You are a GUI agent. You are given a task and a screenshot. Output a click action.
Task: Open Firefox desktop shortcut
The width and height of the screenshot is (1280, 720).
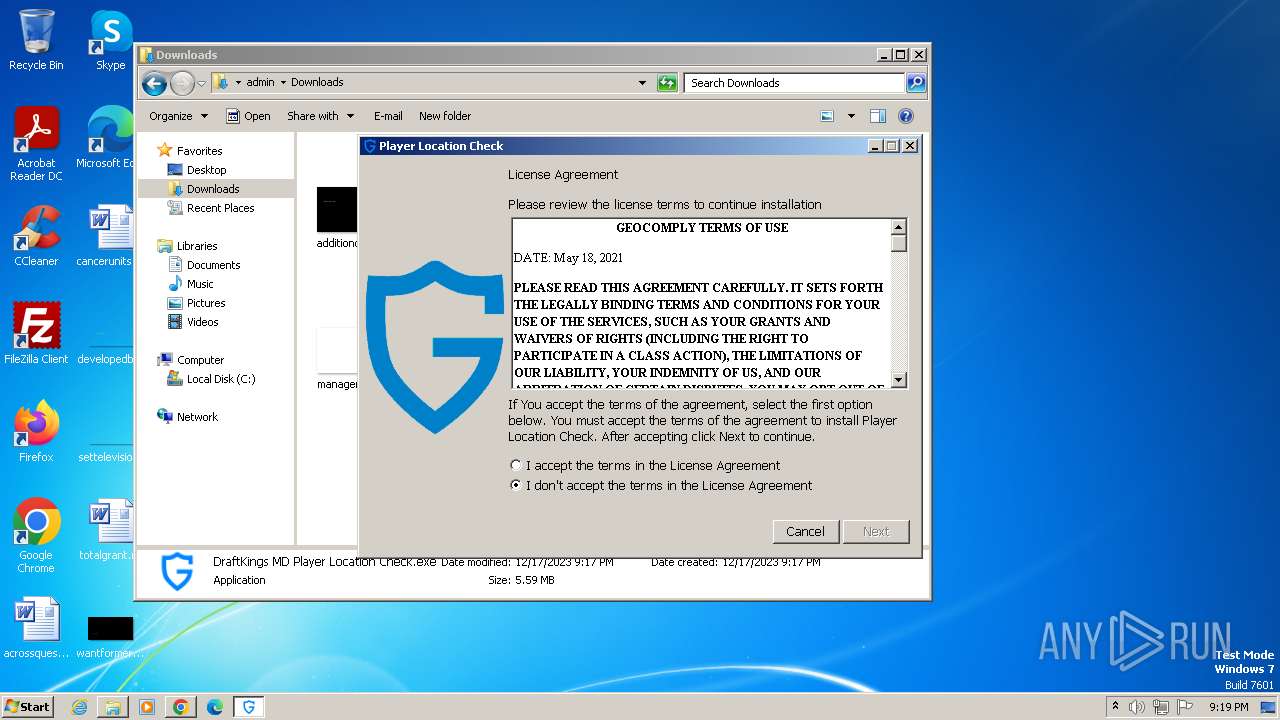pos(36,432)
